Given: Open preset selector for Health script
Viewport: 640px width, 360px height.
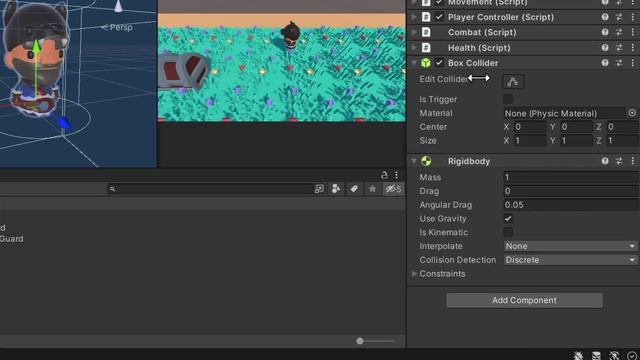Looking at the screenshot, I should [x=619, y=48].
